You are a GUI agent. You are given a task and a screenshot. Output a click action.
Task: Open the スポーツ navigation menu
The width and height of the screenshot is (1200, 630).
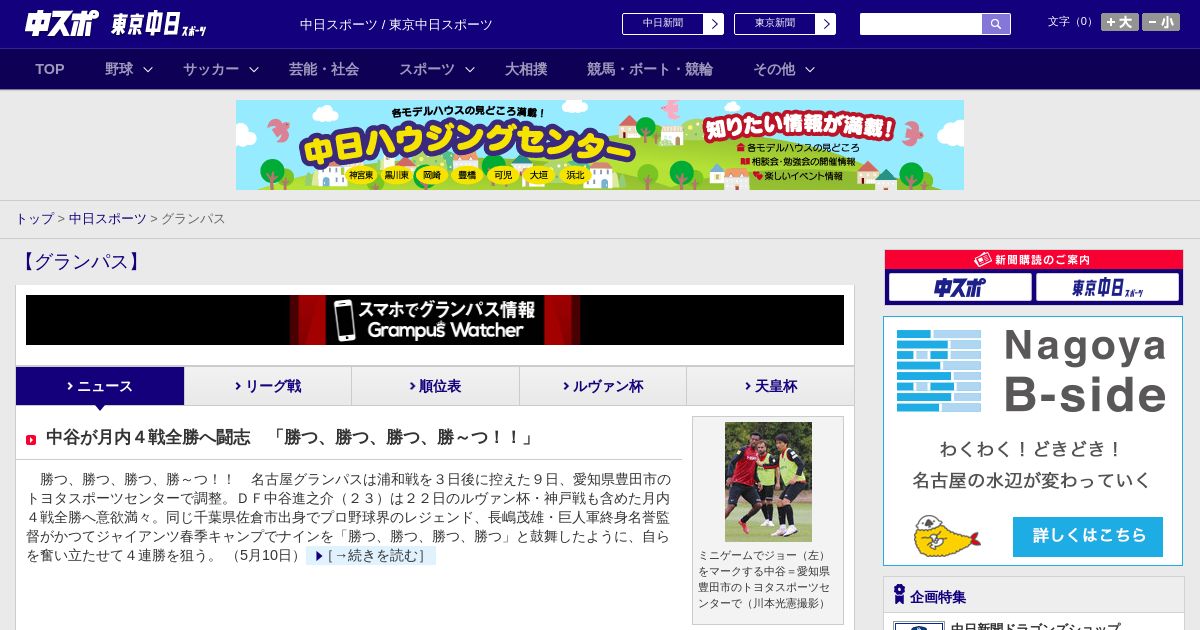[427, 69]
